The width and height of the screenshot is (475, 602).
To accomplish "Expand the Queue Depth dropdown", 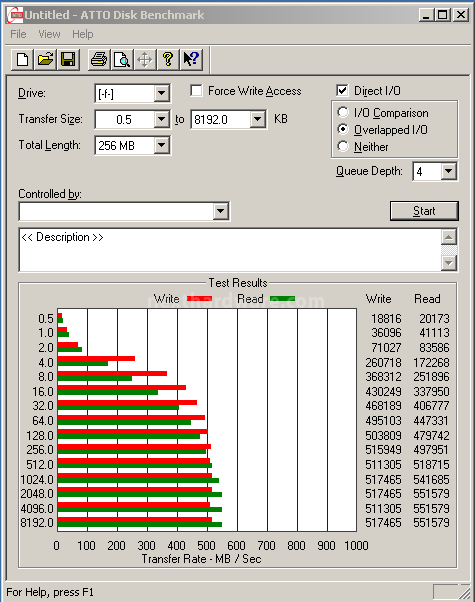I will 449,171.
